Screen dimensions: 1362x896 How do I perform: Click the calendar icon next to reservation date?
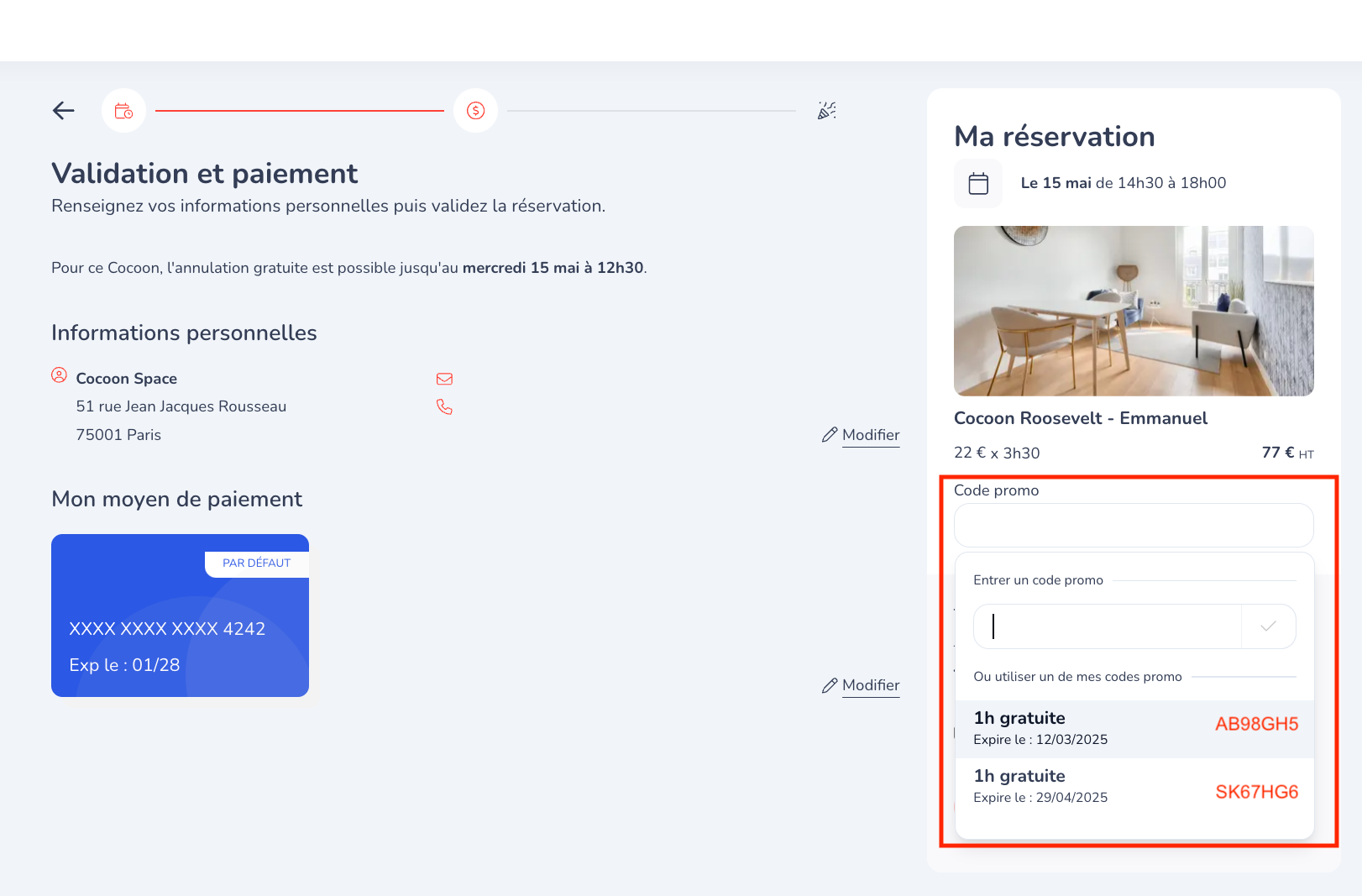[x=978, y=183]
